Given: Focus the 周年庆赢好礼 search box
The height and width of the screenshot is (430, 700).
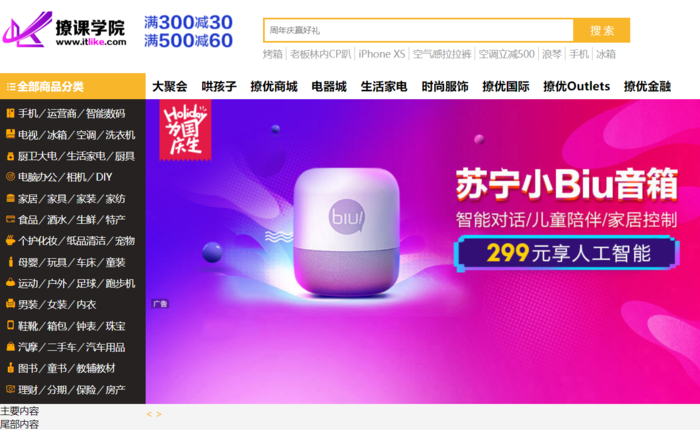Looking at the screenshot, I should point(419,30).
